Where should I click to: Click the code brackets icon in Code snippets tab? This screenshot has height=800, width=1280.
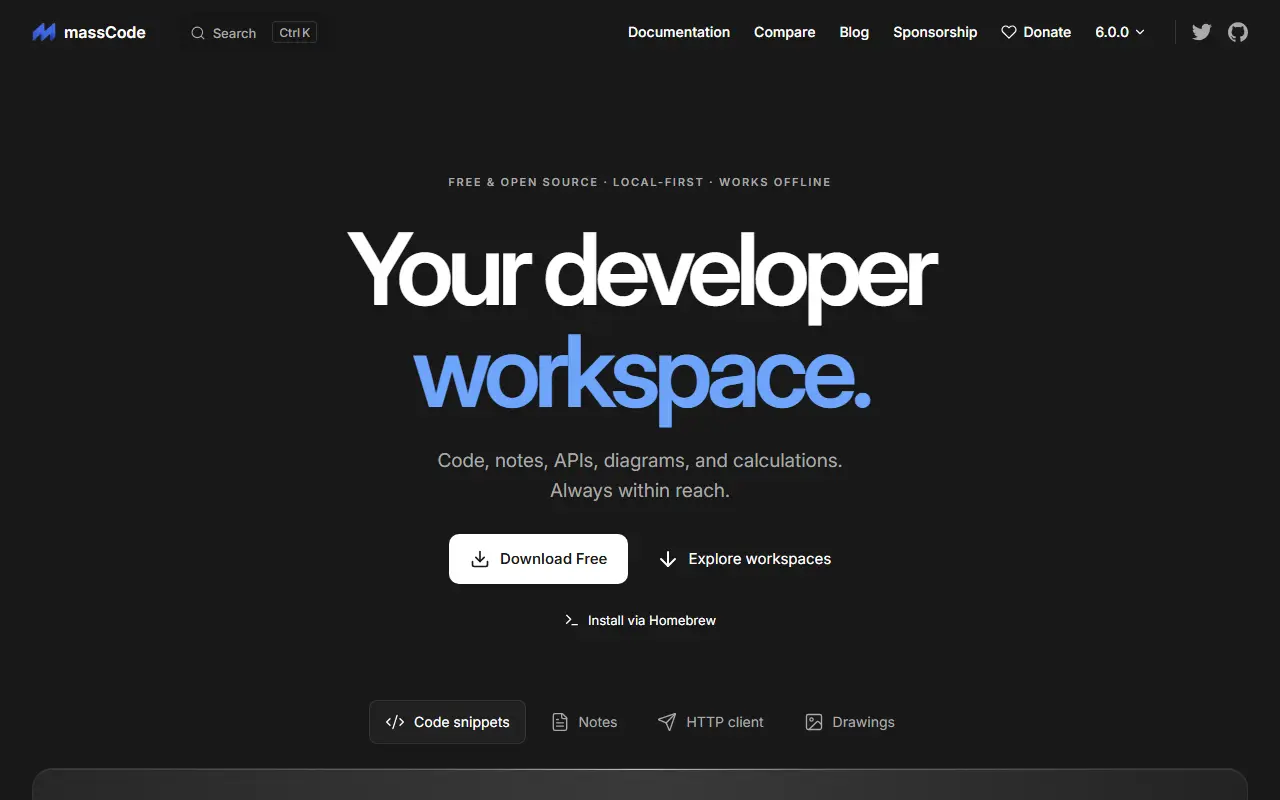395,722
